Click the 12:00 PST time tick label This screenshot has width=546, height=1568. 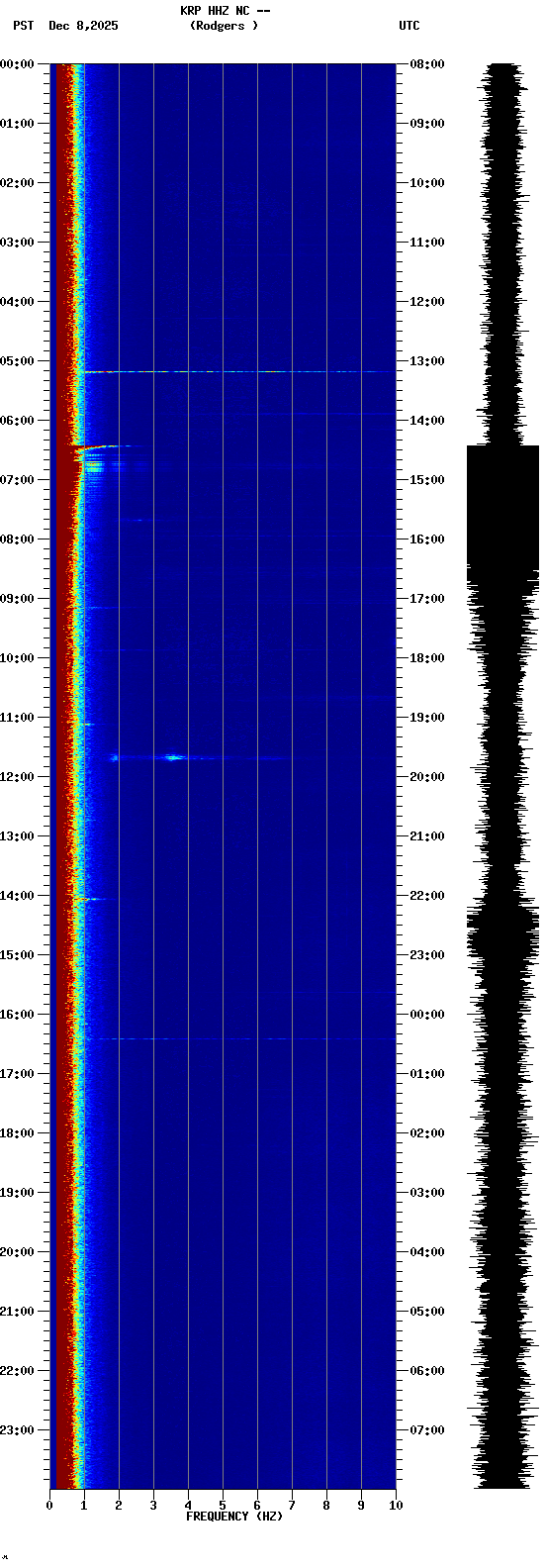point(17,777)
